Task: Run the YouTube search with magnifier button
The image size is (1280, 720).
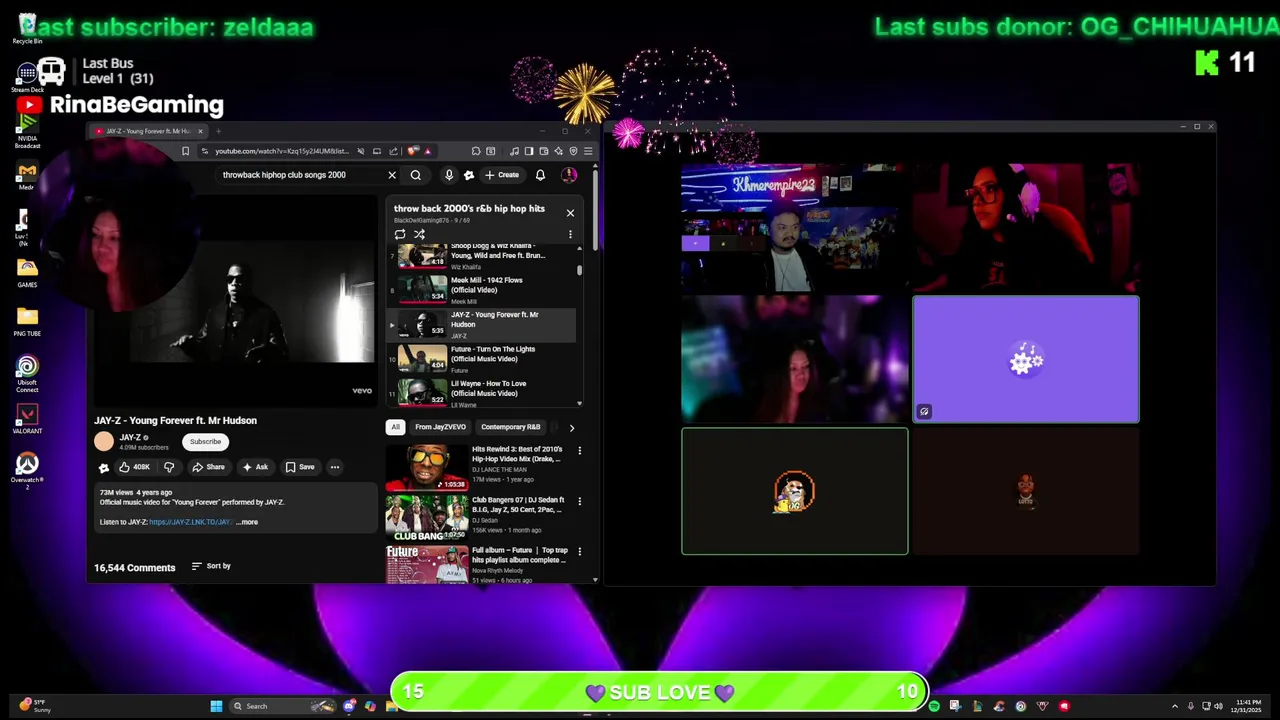Action: coord(416,175)
